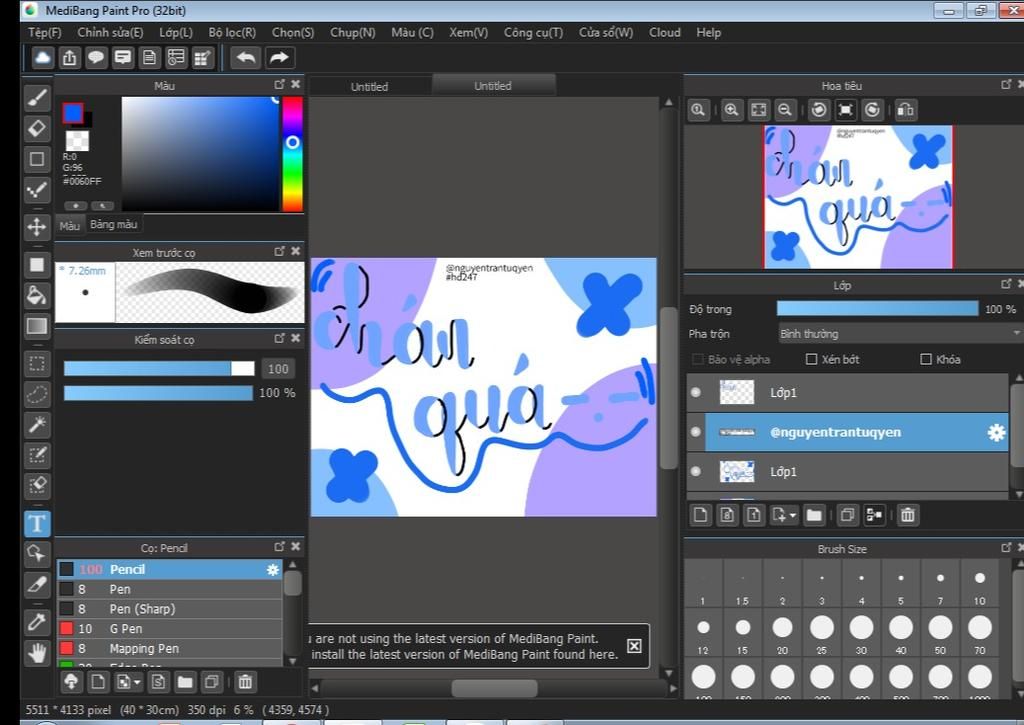Choose the G Pen brush
The image size is (1024, 725).
[x=170, y=628]
